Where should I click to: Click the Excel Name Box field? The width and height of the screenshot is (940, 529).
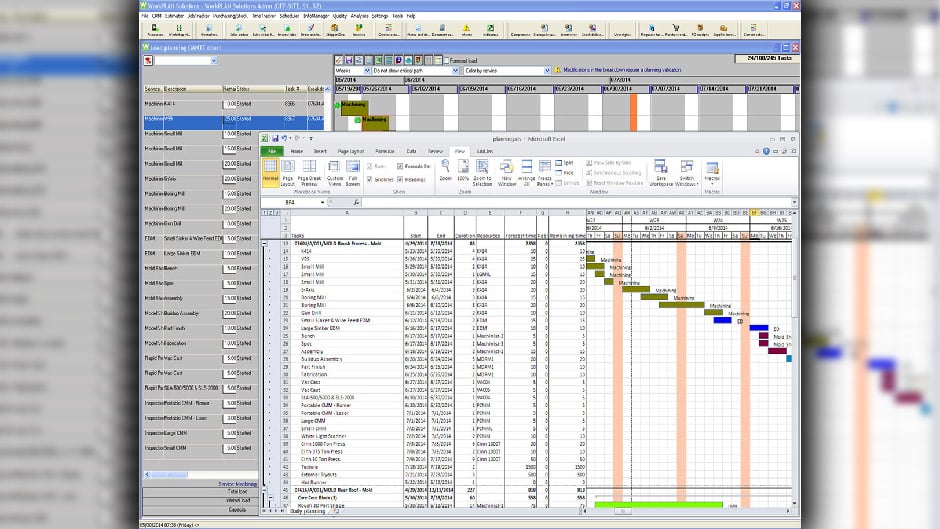pos(295,202)
